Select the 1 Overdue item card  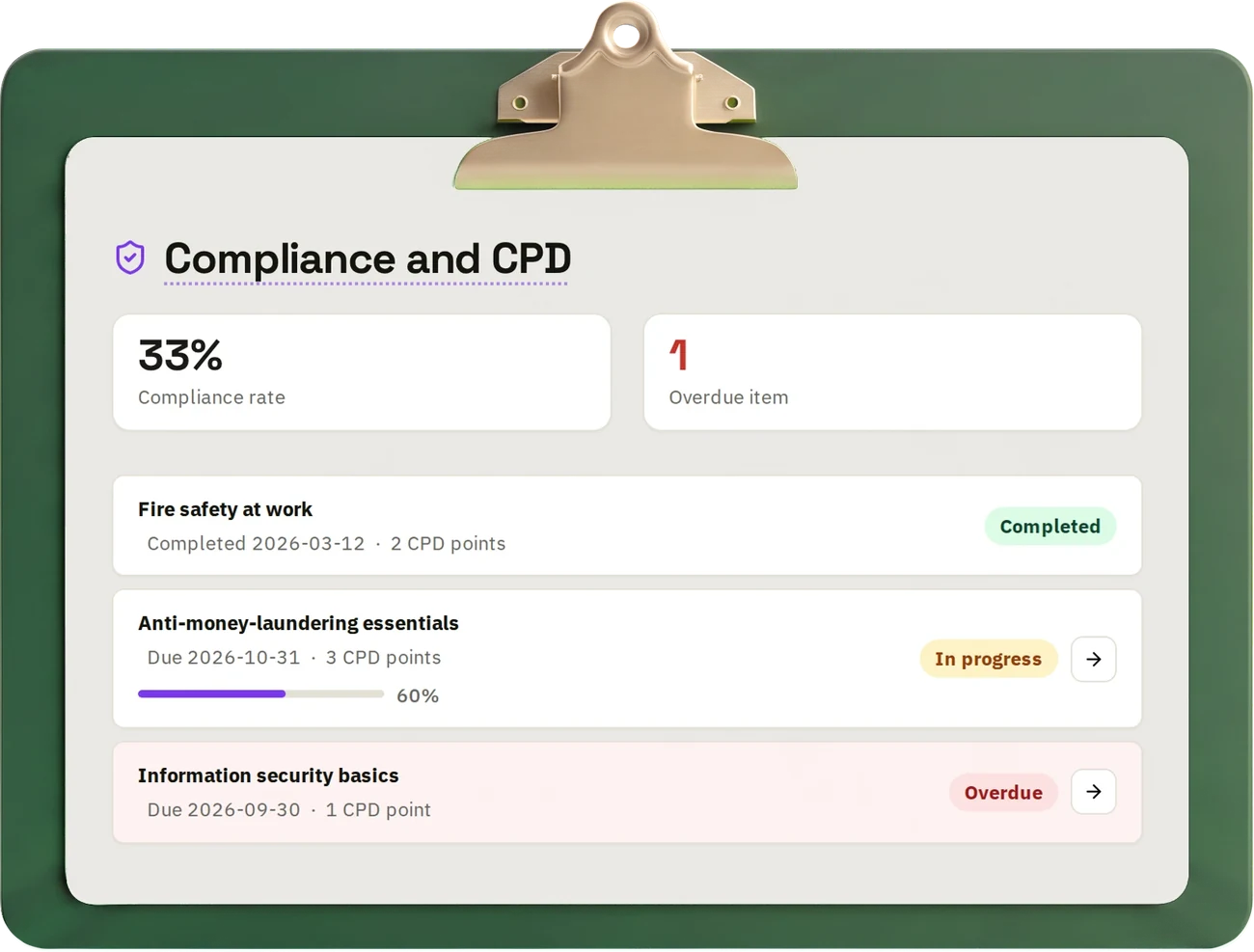(x=892, y=372)
